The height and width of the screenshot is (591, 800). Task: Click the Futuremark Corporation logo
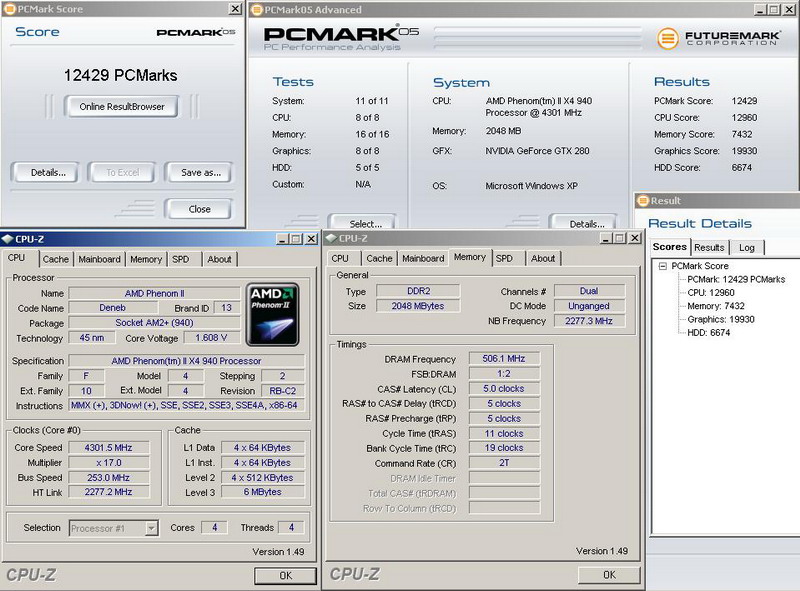point(718,38)
